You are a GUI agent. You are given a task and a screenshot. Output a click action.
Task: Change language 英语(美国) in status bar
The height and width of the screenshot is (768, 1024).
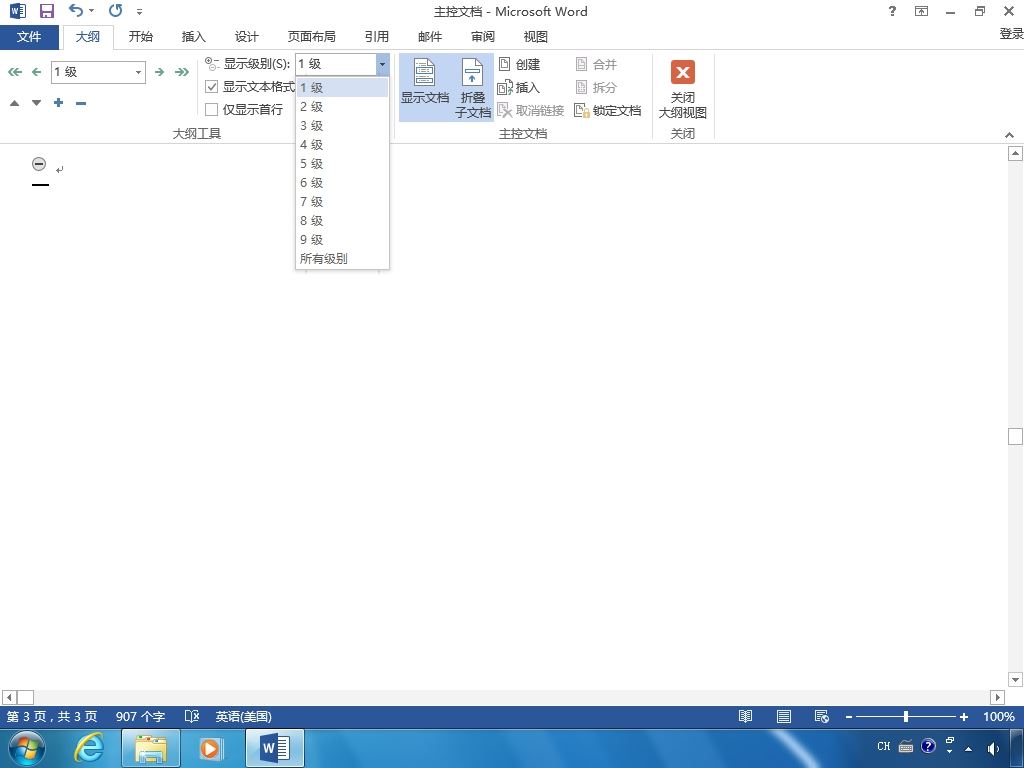244,716
